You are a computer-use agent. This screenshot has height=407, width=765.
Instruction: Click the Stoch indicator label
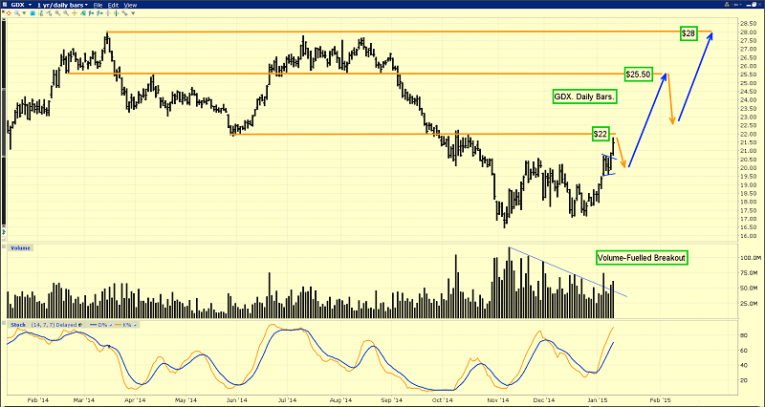[18, 325]
